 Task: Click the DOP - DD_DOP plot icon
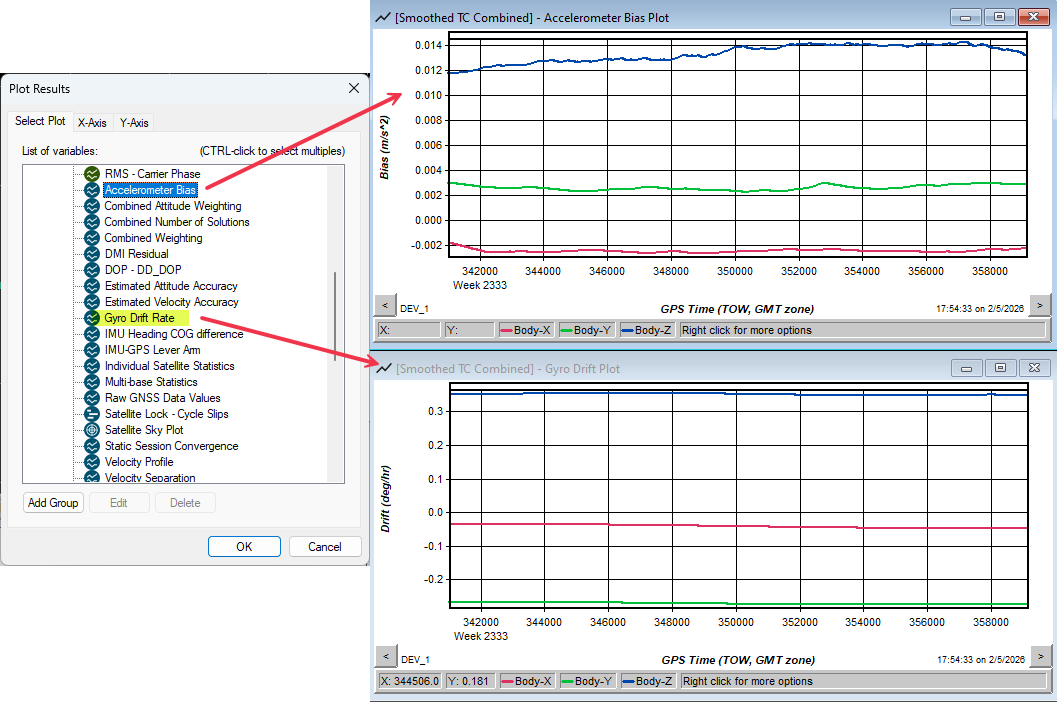coord(92,270)
